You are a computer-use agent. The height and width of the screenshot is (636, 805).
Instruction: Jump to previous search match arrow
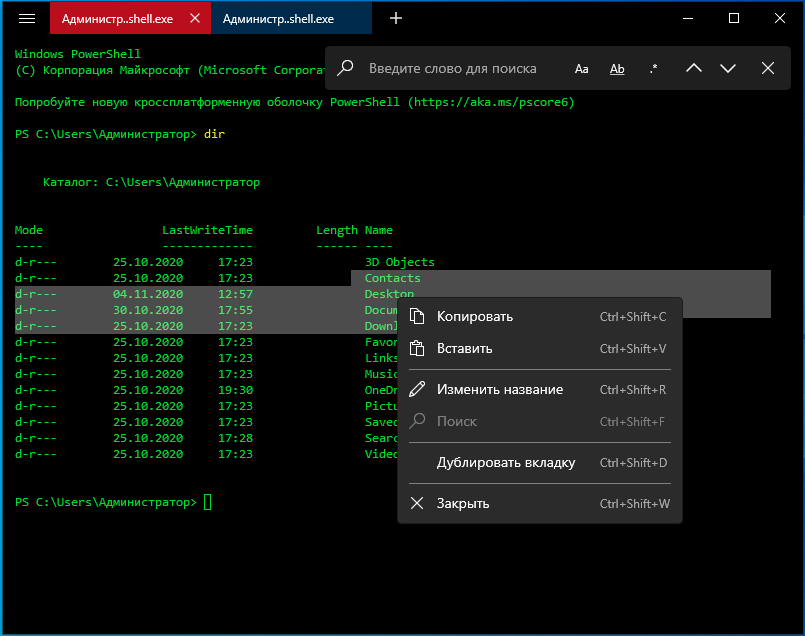tap(694, 68)
